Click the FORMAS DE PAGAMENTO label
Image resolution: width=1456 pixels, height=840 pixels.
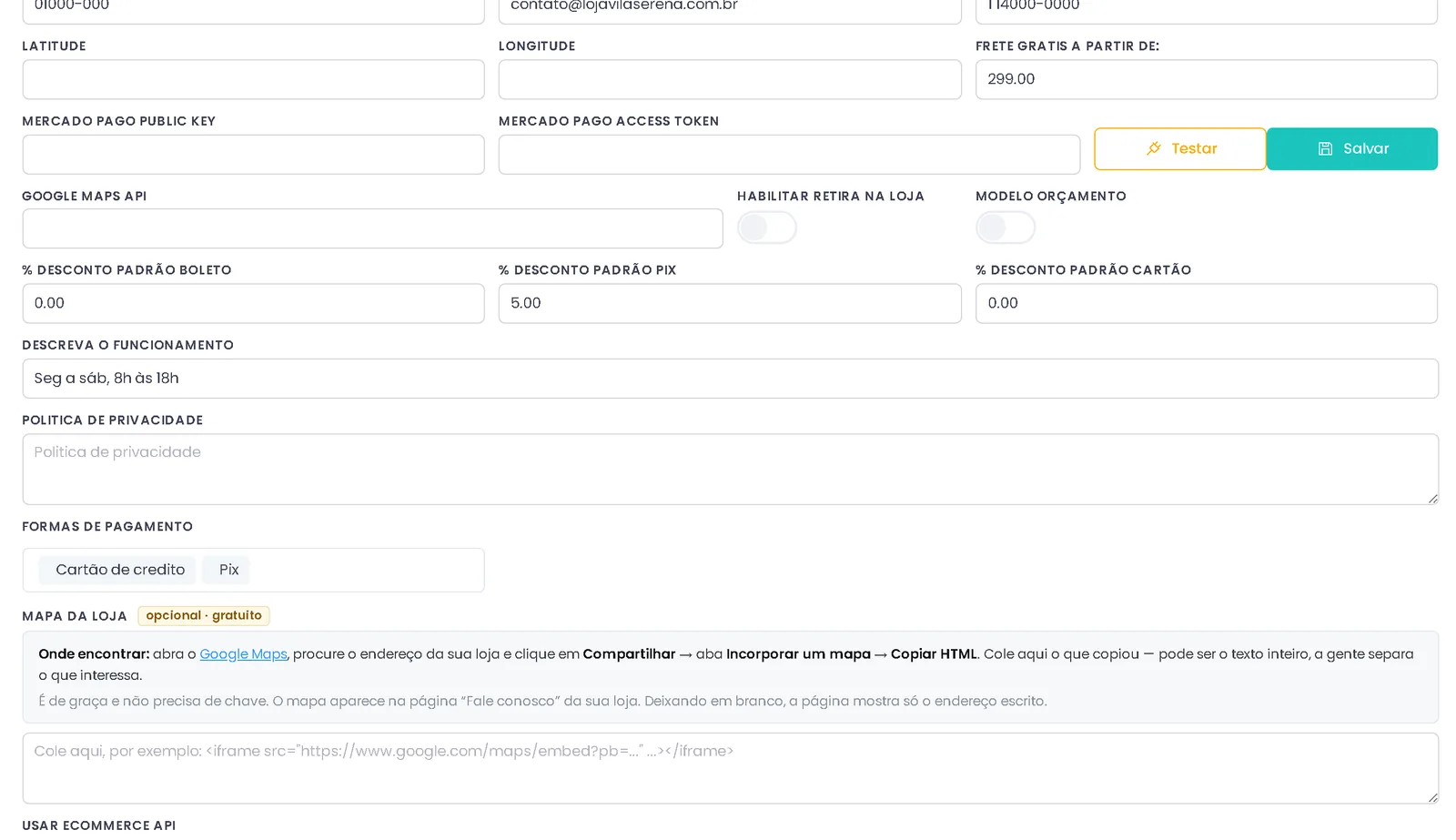click(x=107, y=527)
